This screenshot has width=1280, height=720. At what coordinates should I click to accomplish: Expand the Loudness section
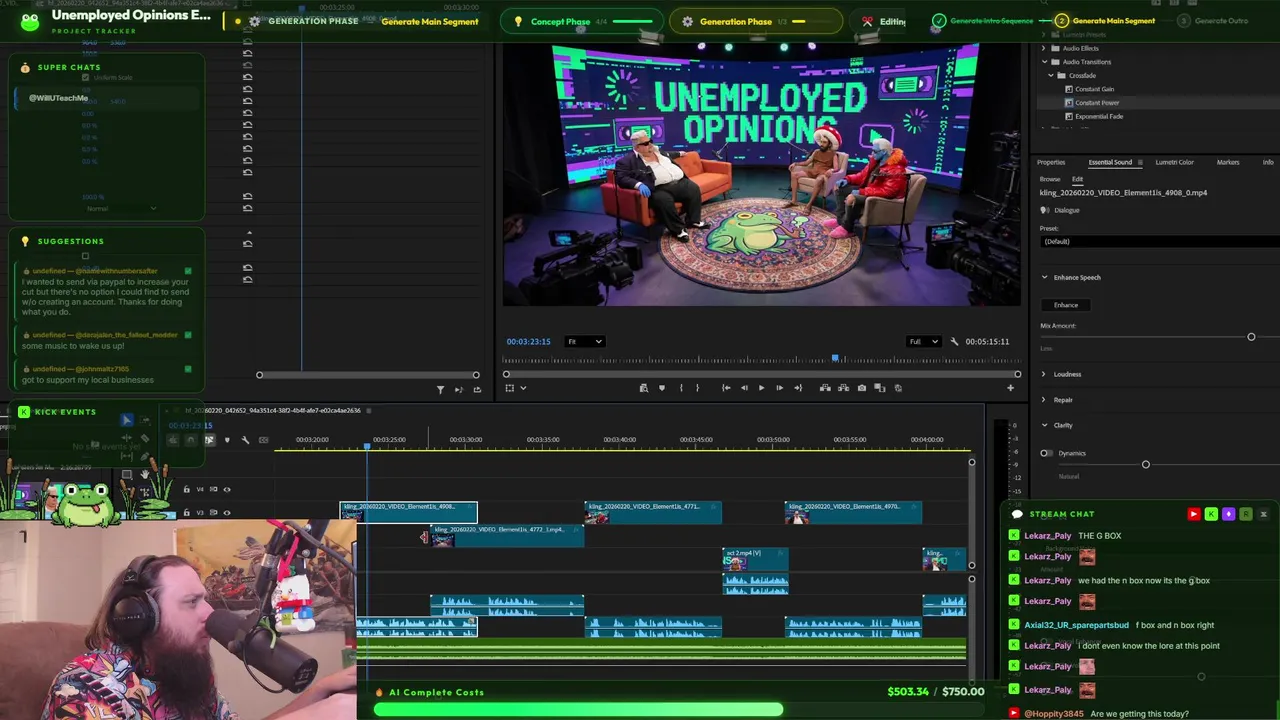[1045, 374]
